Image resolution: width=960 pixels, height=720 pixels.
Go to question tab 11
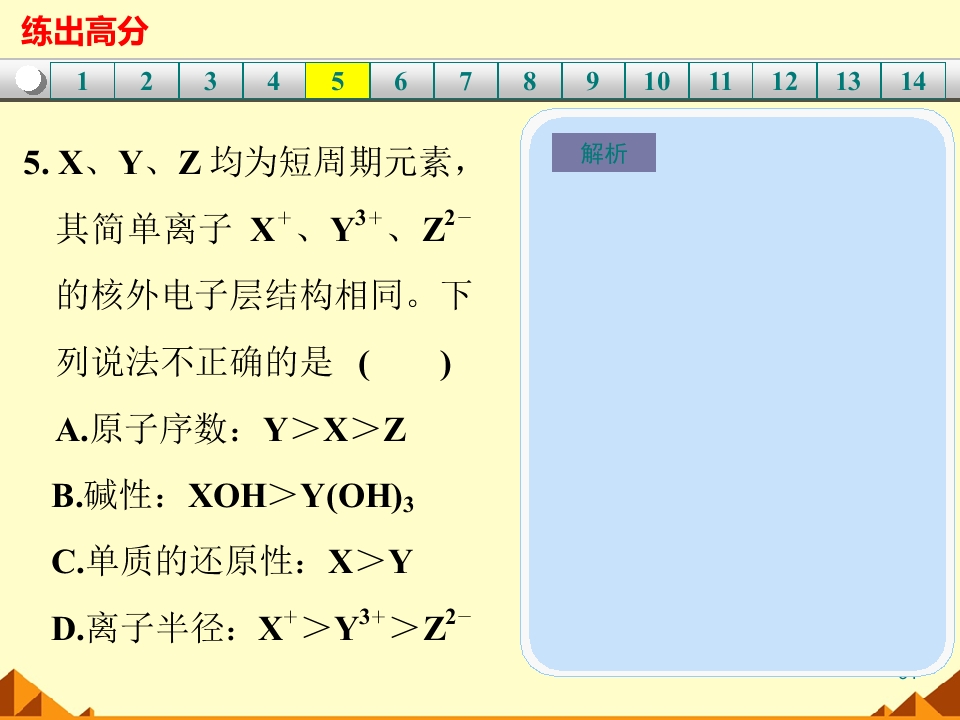click(721, 81)
